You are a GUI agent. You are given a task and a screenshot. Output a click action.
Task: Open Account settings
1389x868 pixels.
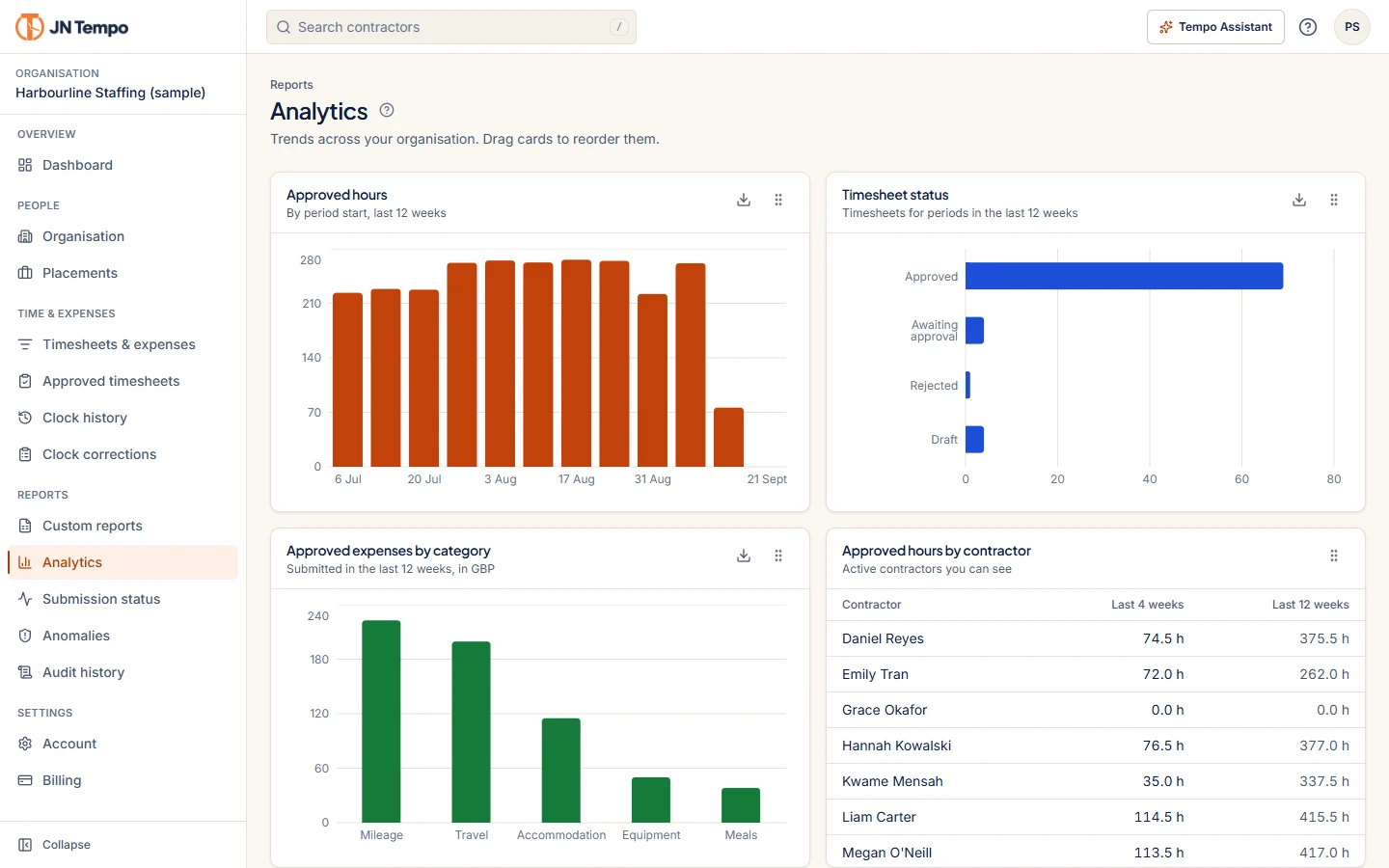[123, 744]
